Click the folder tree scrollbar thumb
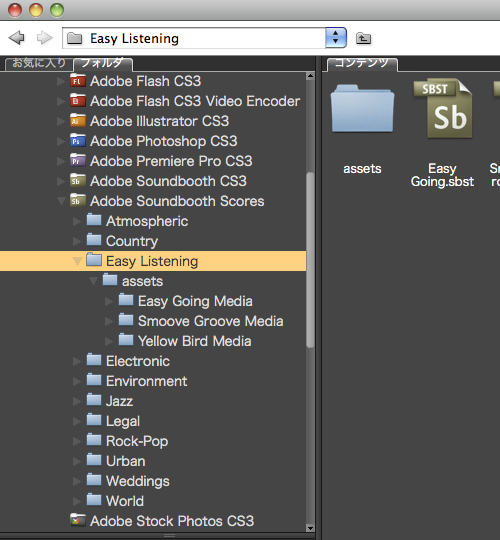Image resolution: width=500 pixels, height=540 pixels. coord(310,260)
